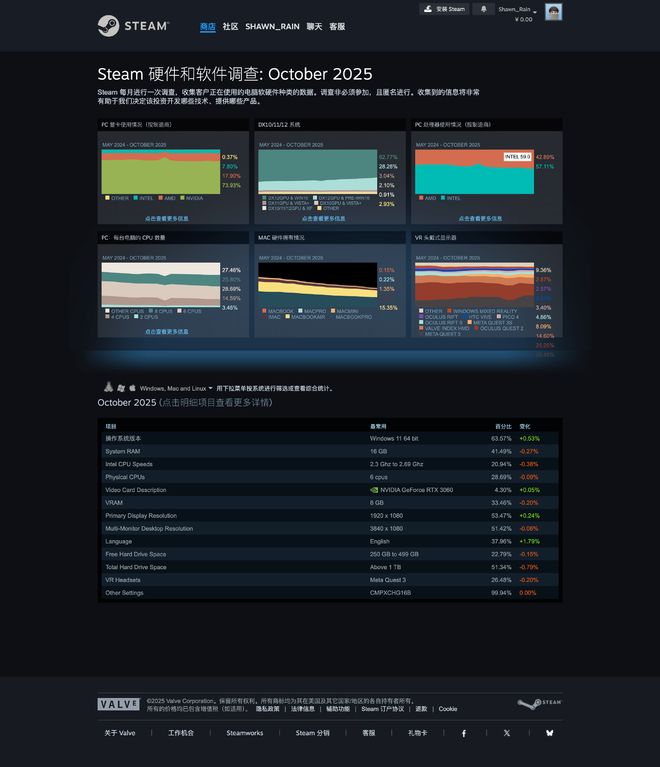Click the 退款 refunds link
This screenshot has width=660, height=767.
coord(421,709)
